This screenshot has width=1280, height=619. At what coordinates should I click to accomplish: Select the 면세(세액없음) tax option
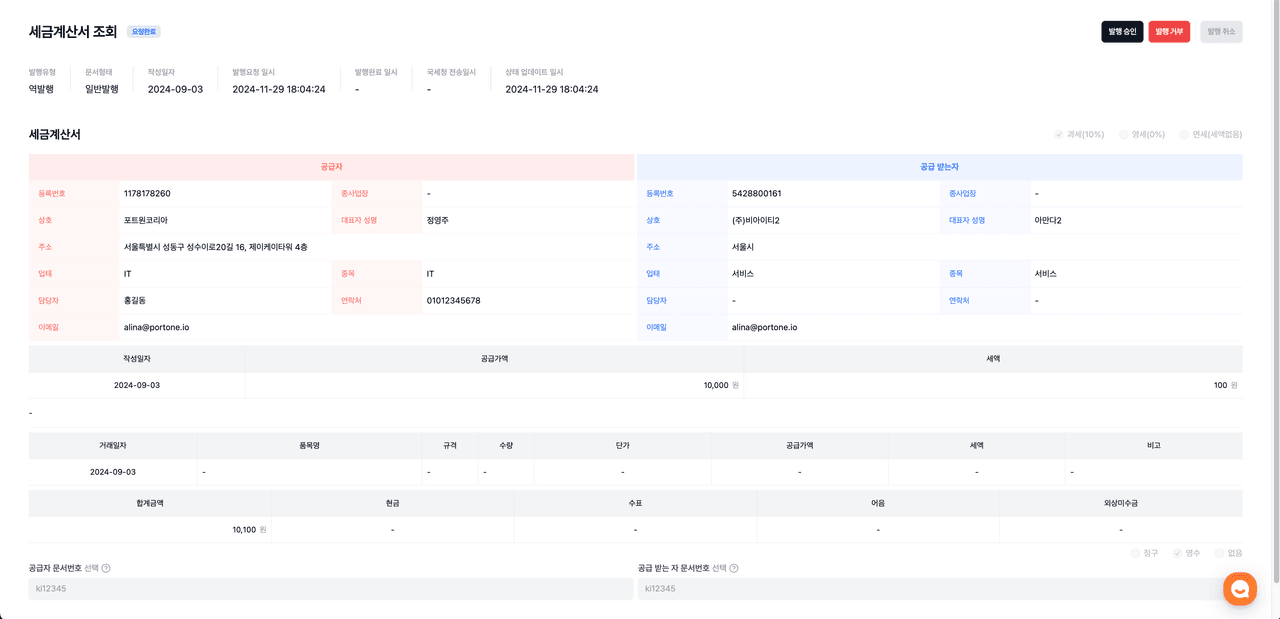(x=1184, y=134)
